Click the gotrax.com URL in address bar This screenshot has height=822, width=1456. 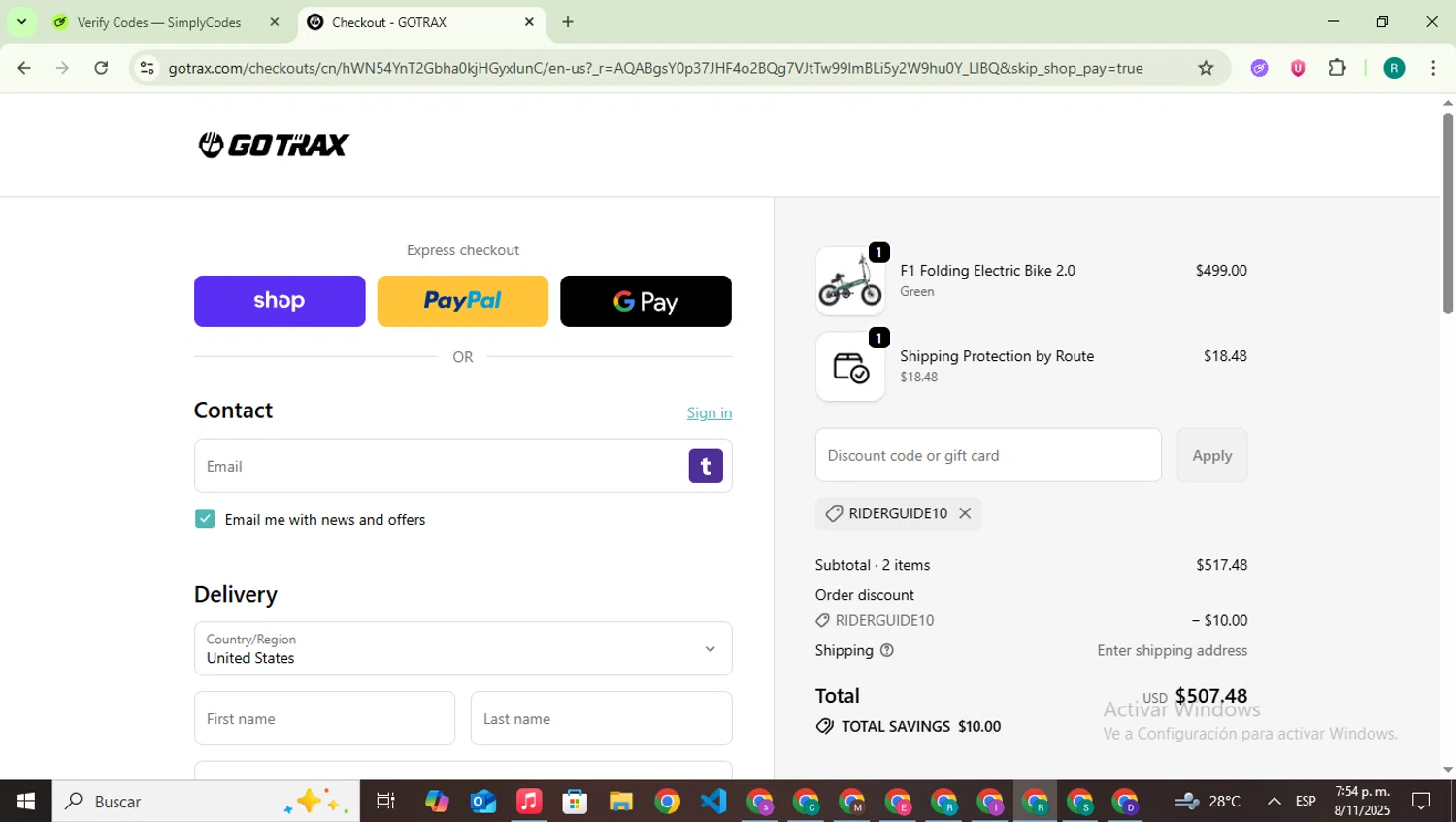point(655,68)
